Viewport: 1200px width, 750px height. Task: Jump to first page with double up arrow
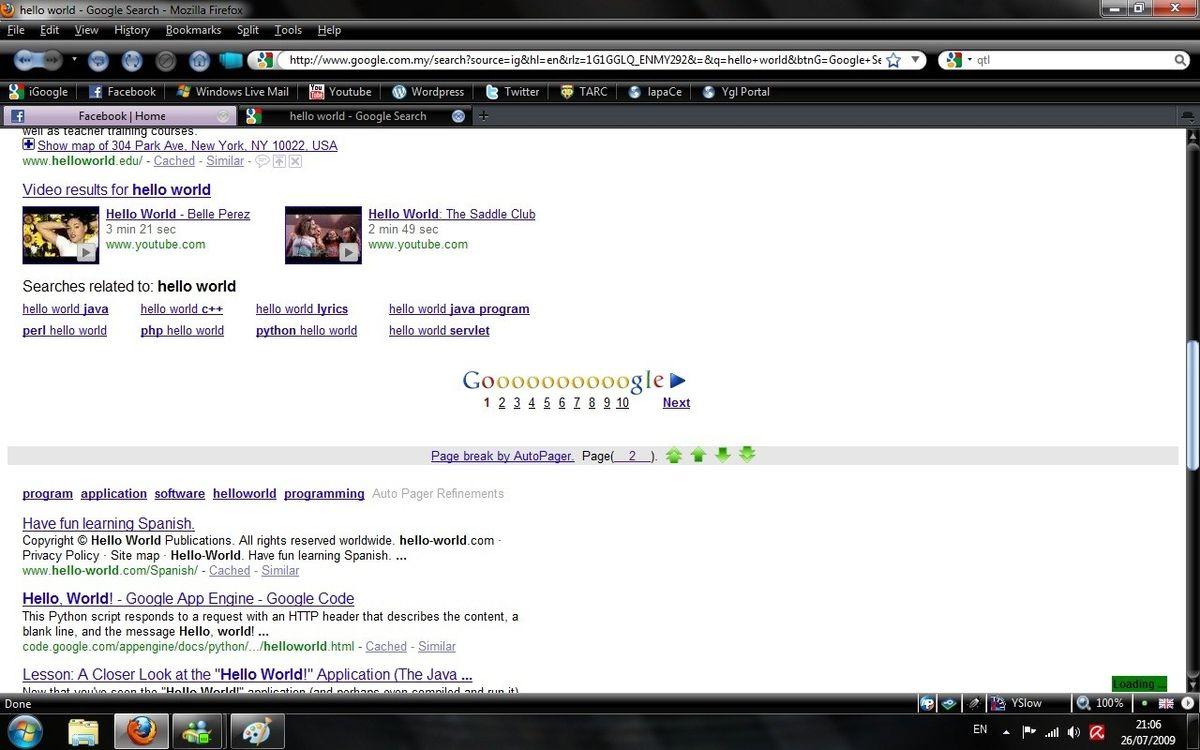pyautogui.click(x=674, y=455)
